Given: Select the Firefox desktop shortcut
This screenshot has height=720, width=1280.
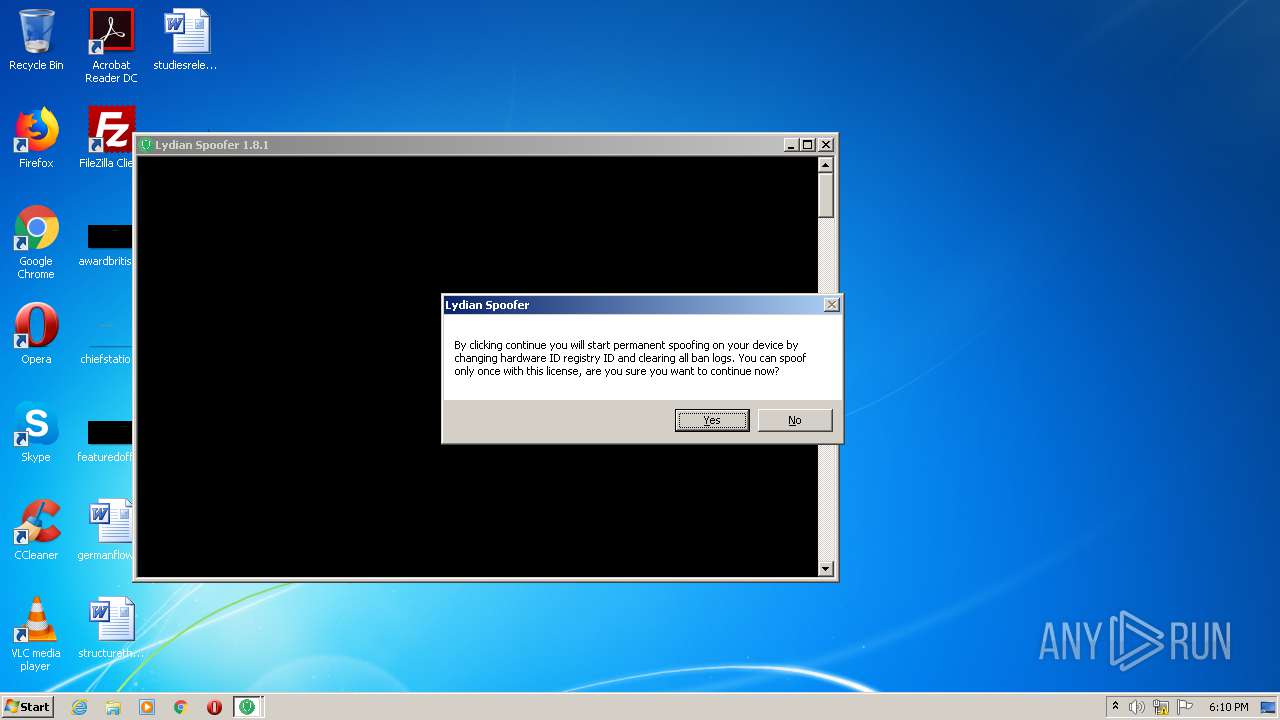Looking at the screenshot, I should tap(36, 138).
